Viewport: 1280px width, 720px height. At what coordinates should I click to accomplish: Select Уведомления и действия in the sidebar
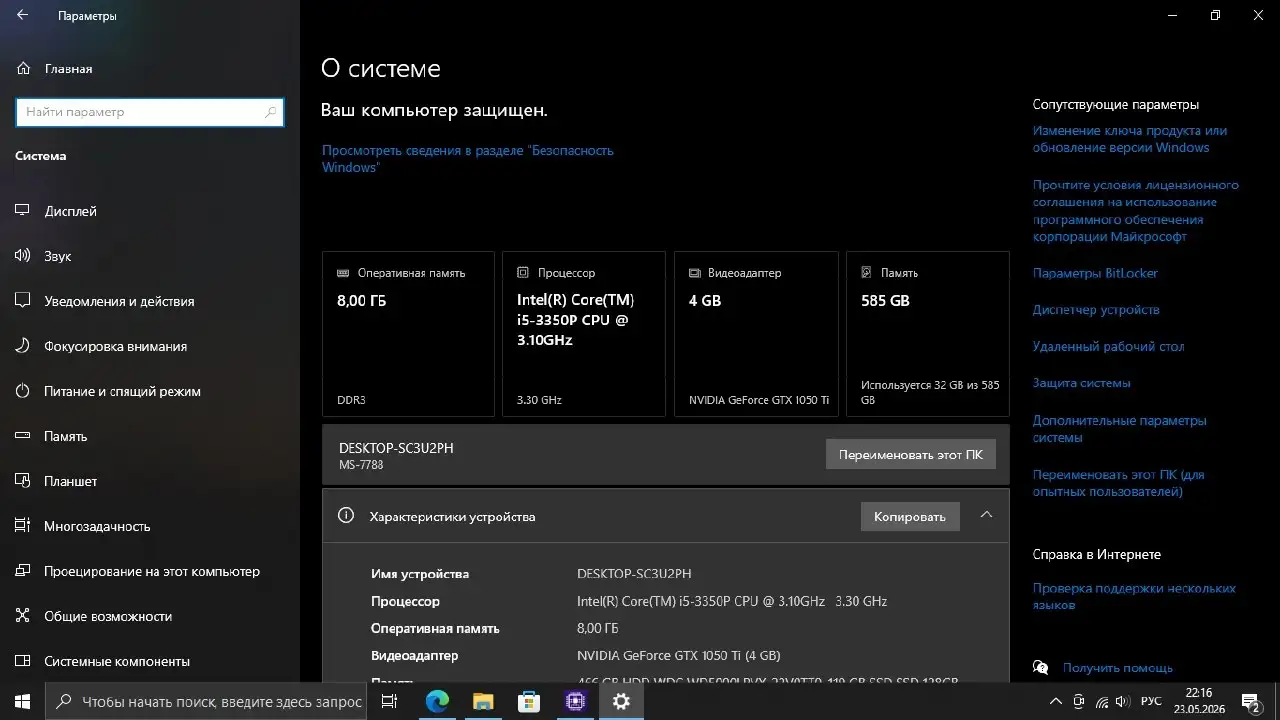tap(150, 301)
